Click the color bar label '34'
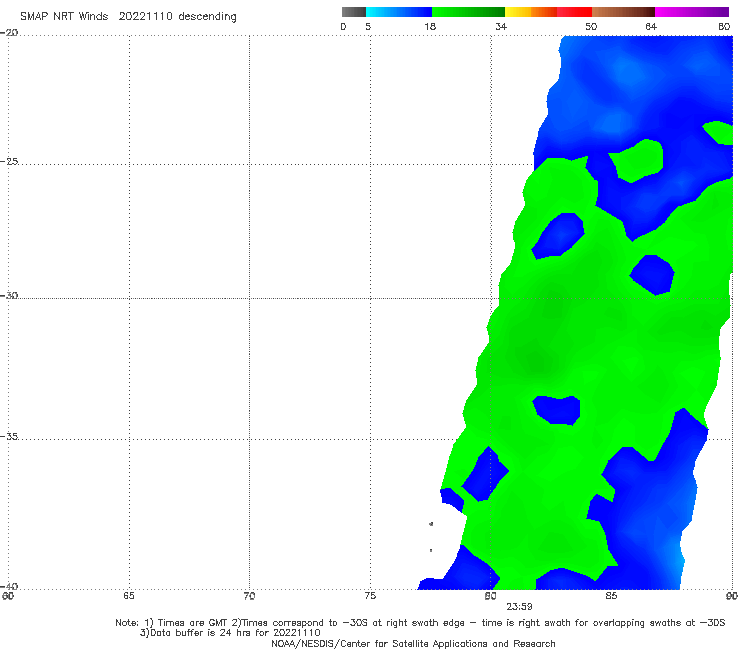The height and width of the screenshot is (650, 740). click(x=501, y=27)
